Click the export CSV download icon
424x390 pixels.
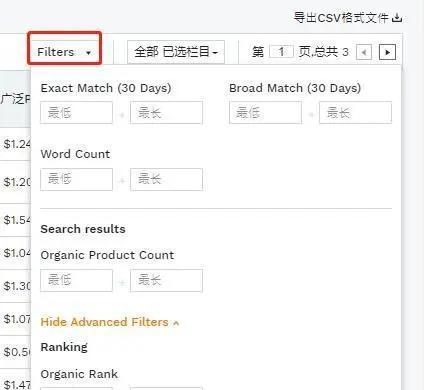(x=397, y=17)
